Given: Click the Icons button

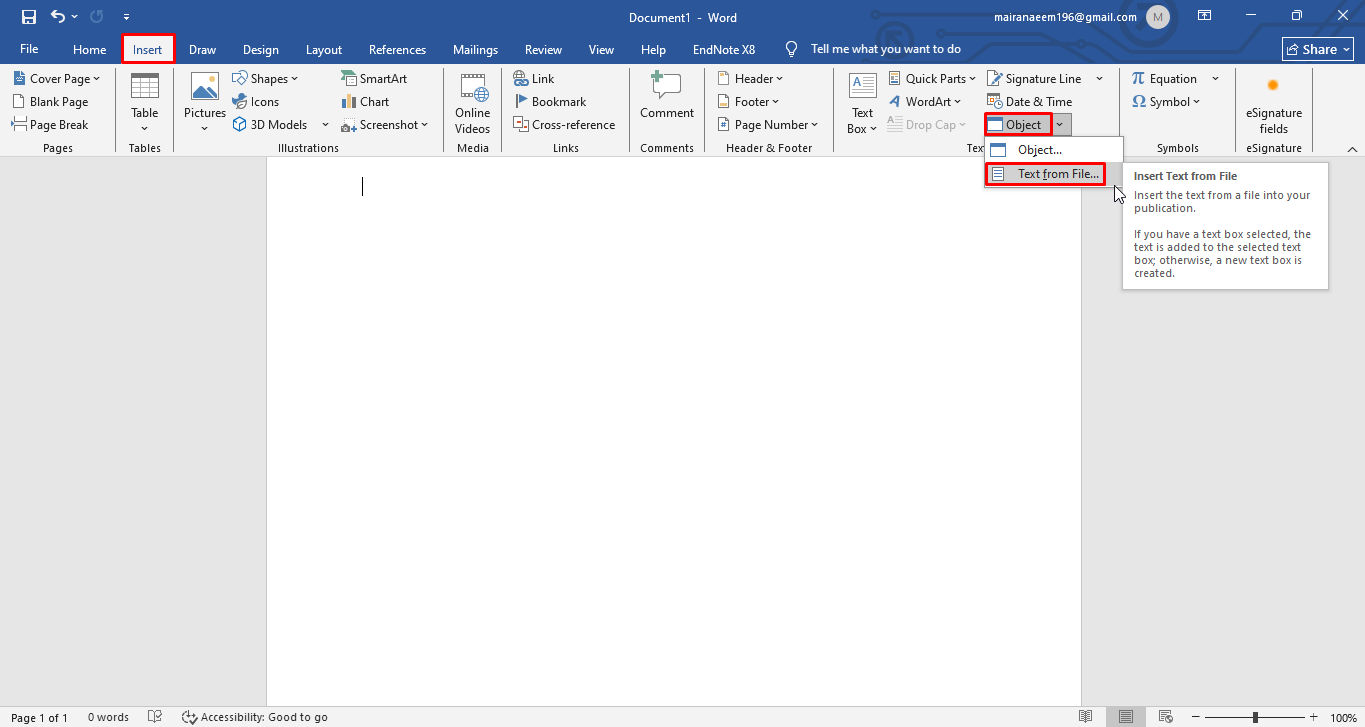Looking at the screenshot, I should point(256,102).
